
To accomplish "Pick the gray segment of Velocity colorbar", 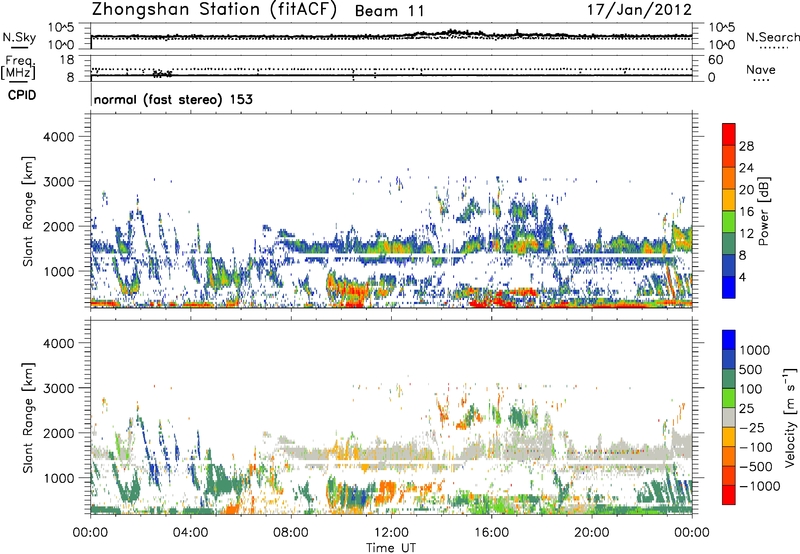I will coord(730,427).
